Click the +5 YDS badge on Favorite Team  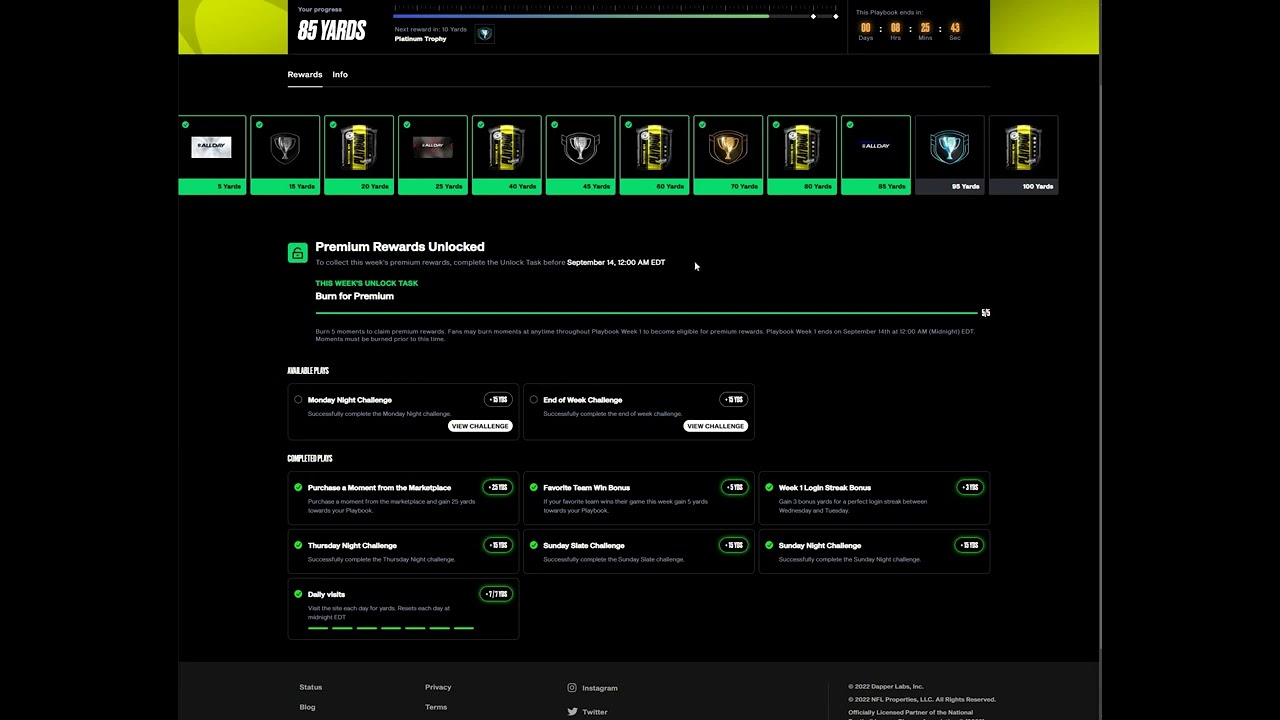[x=735, y=488]
